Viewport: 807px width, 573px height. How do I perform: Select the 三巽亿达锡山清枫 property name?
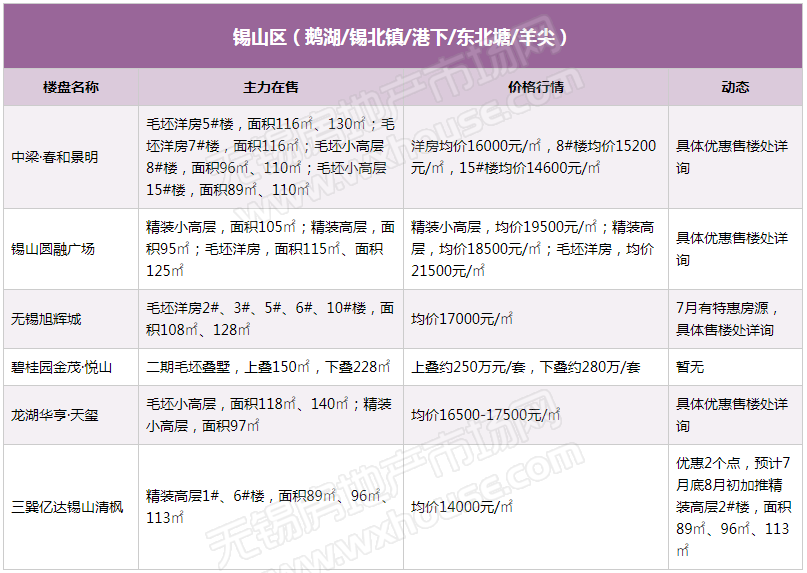[67, 507]
